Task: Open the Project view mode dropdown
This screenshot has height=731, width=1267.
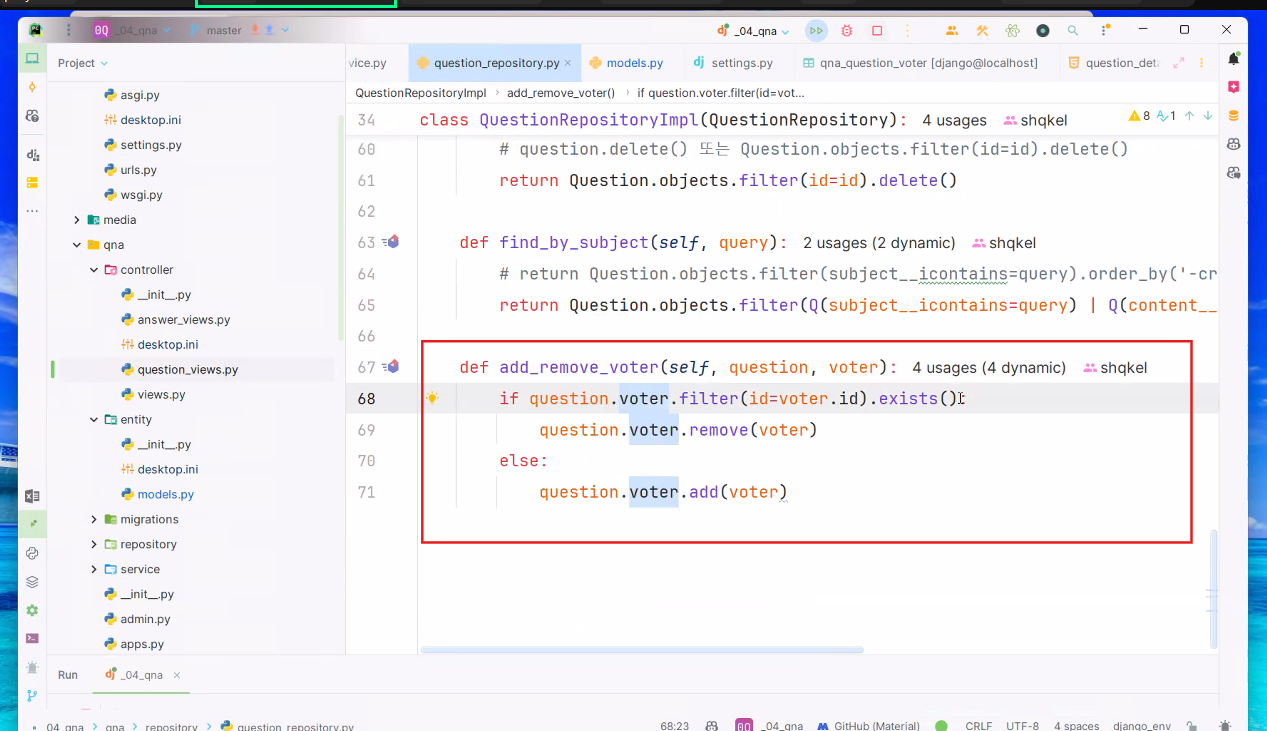Action: pyautogui.click(x=83, y=63)
